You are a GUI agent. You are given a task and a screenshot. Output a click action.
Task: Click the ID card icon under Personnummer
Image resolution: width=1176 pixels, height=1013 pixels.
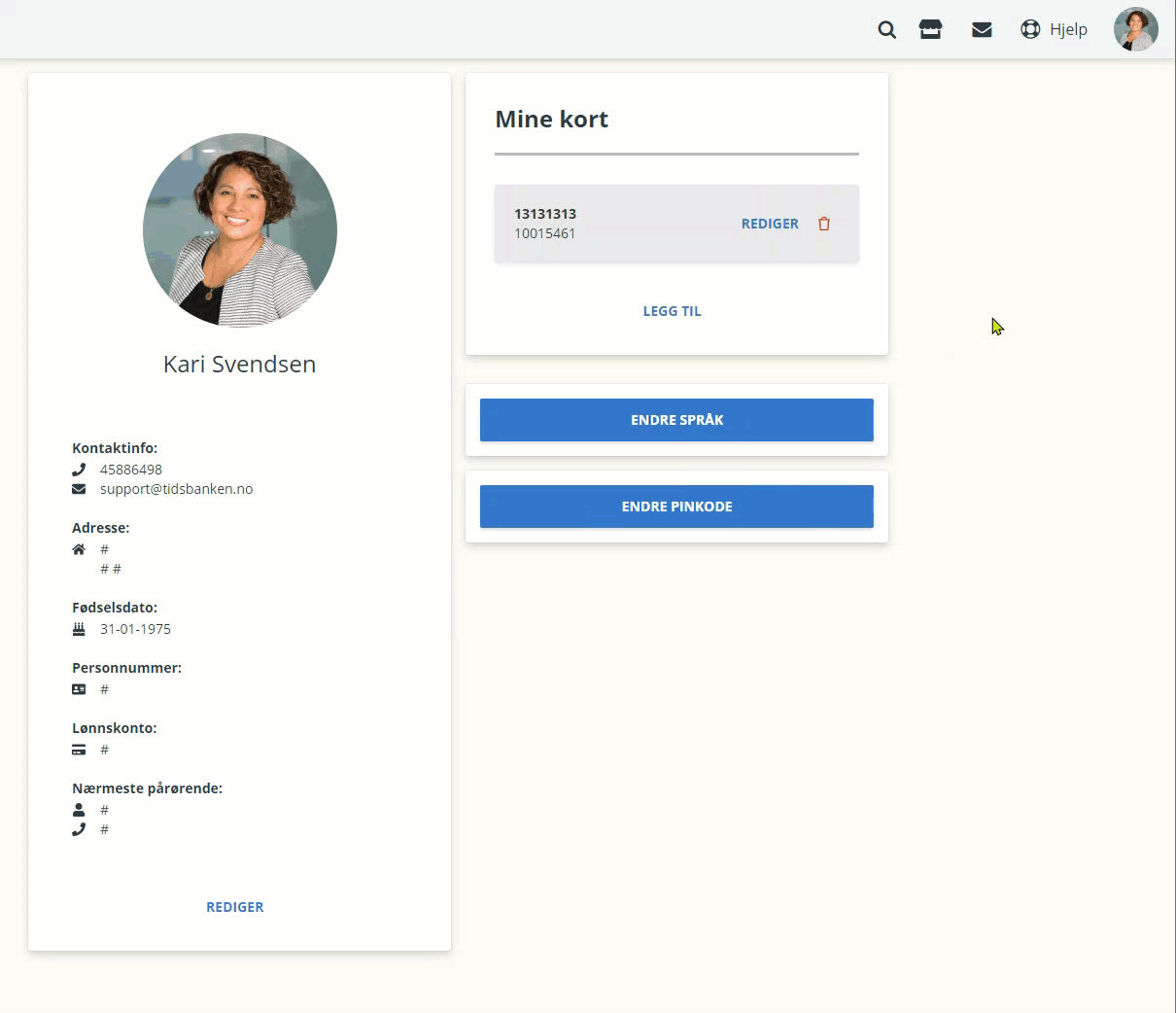click(x=79, y=689)
